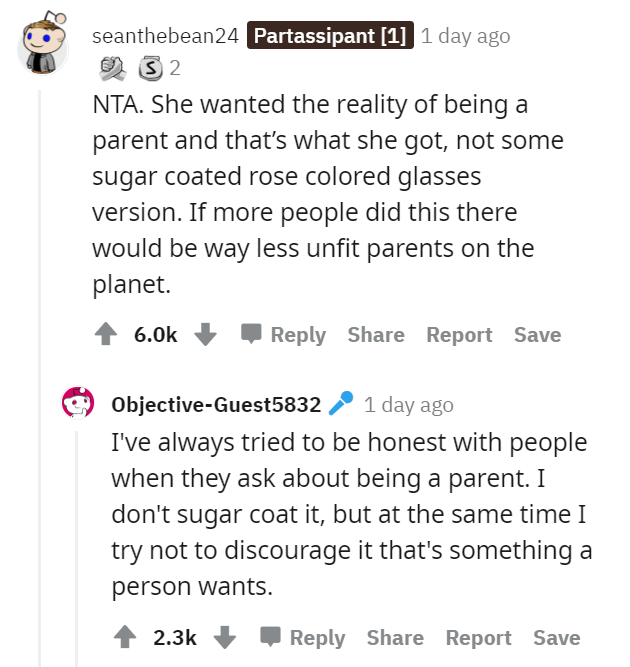Click the OP microphone icon beside Objective-Guest5832
This screenshot has height=667, width=630.
pos(341,404)
